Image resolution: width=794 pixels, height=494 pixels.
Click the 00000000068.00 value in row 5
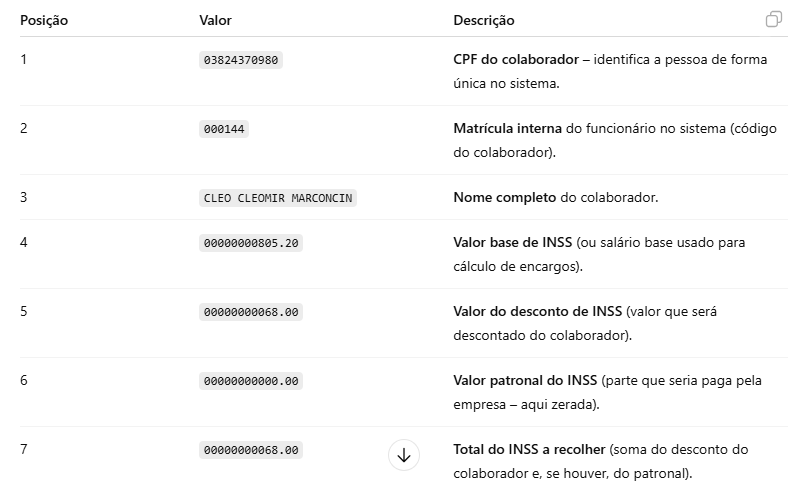[x=251, y=312]
